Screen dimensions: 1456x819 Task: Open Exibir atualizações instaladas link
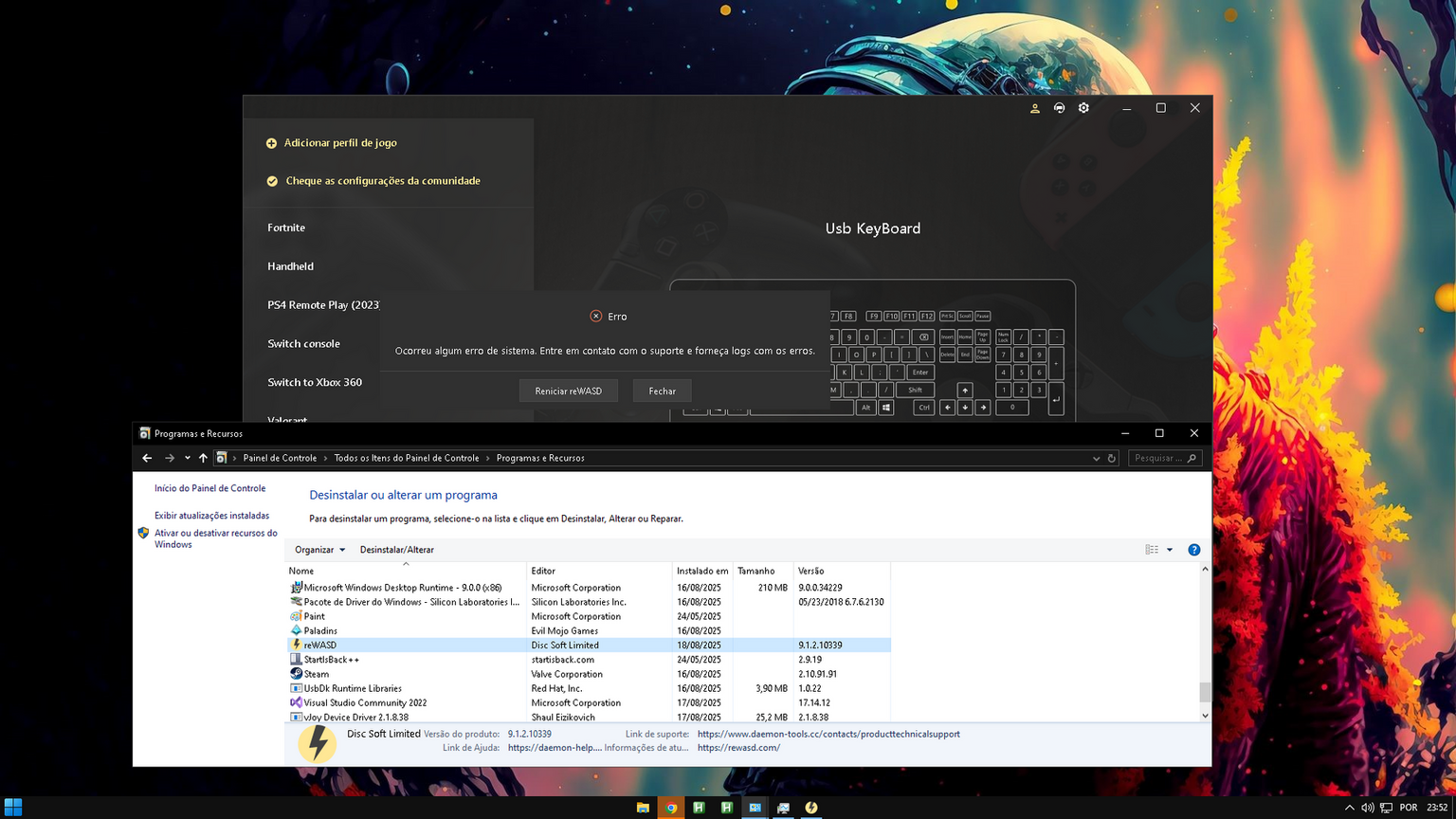(x=212, y=516)
